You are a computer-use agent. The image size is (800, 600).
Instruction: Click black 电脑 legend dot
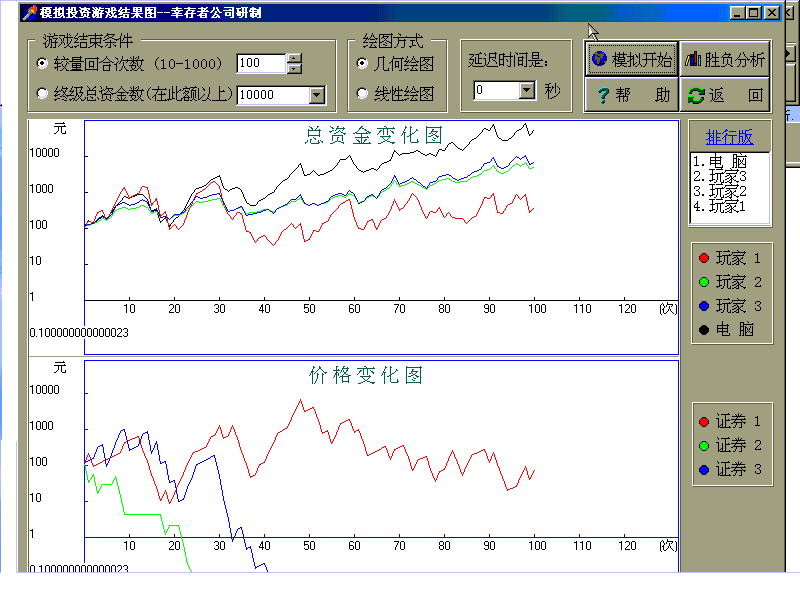pyautogui.click(x=704, y=330)
